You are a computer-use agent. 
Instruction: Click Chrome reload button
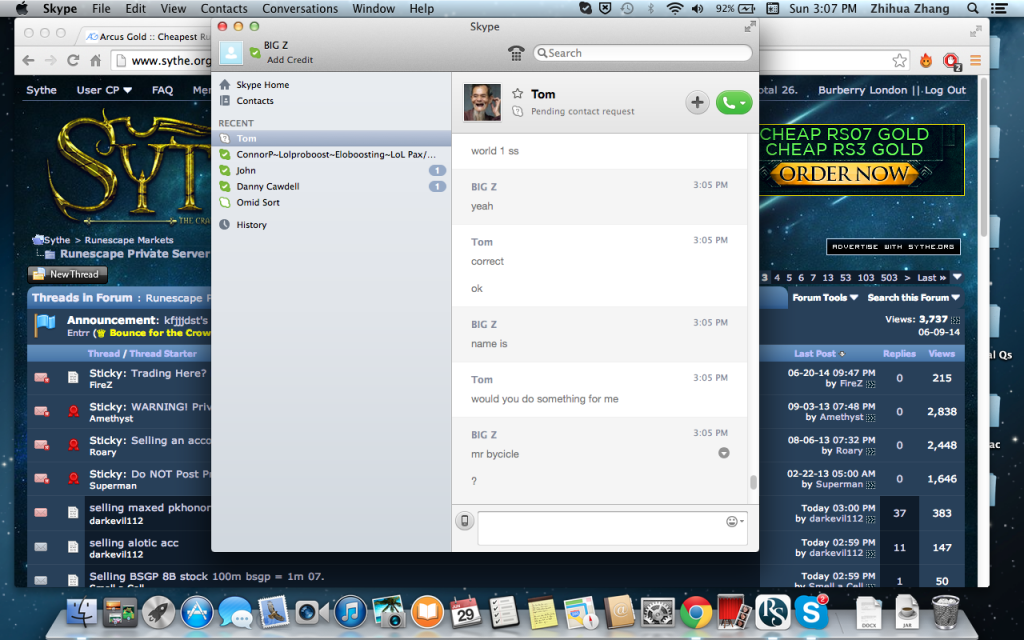(x=73, y=61)
